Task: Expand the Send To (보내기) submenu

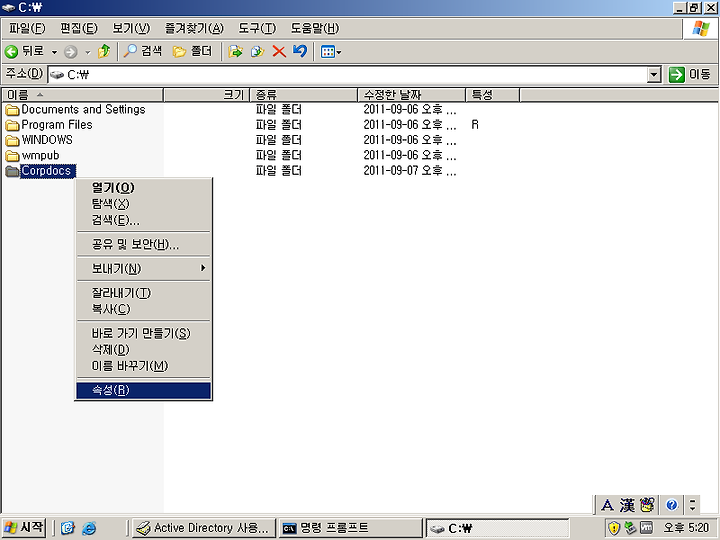Action: pos(143,269)
